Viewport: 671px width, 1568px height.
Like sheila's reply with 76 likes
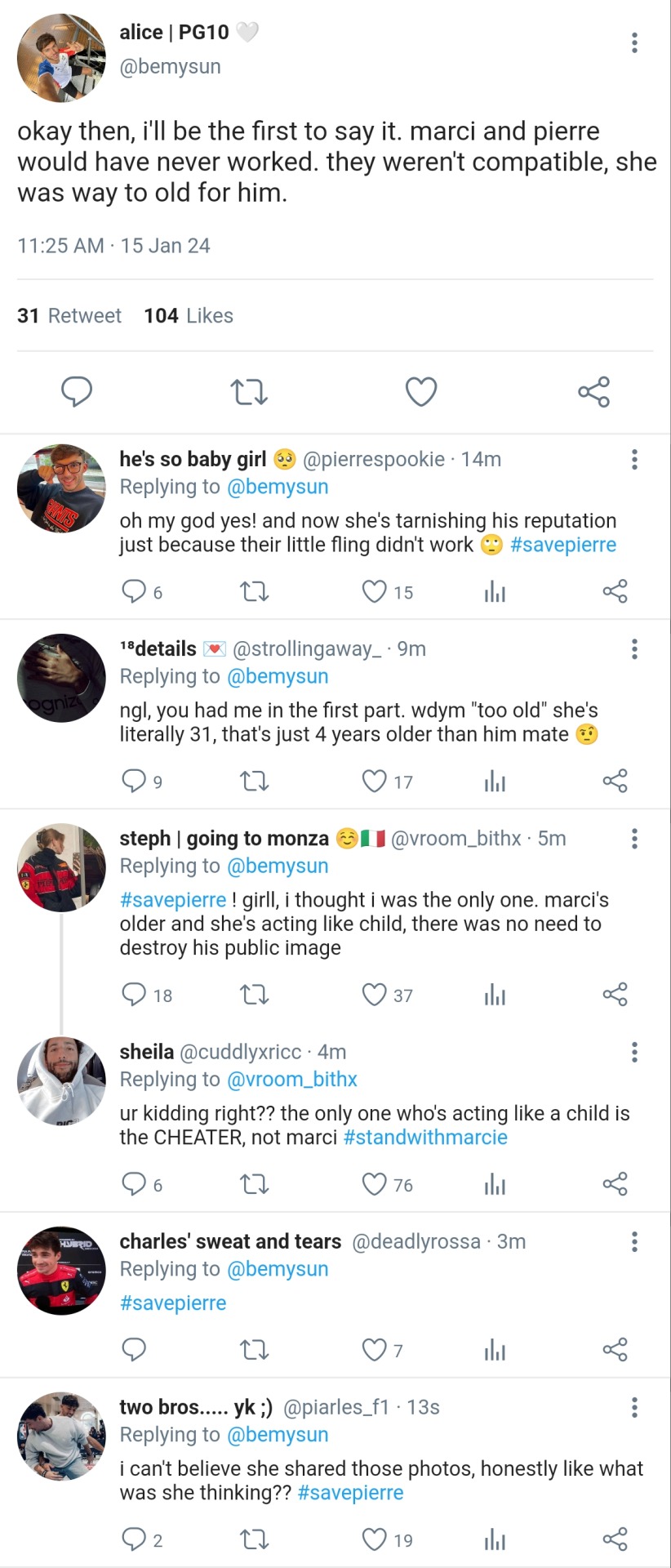coord(374,1184)
